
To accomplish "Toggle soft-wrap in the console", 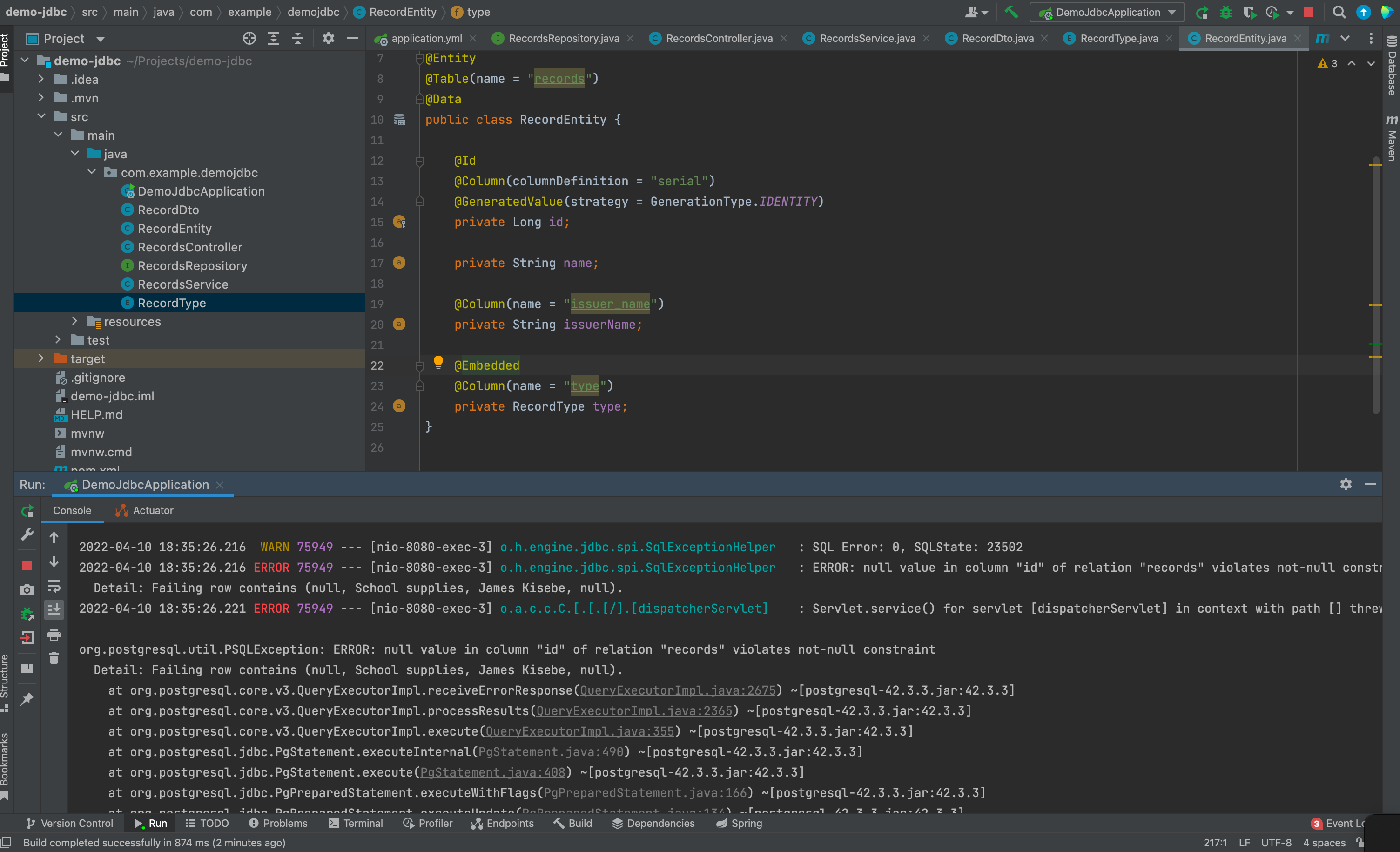I will [x=54, y=586].
